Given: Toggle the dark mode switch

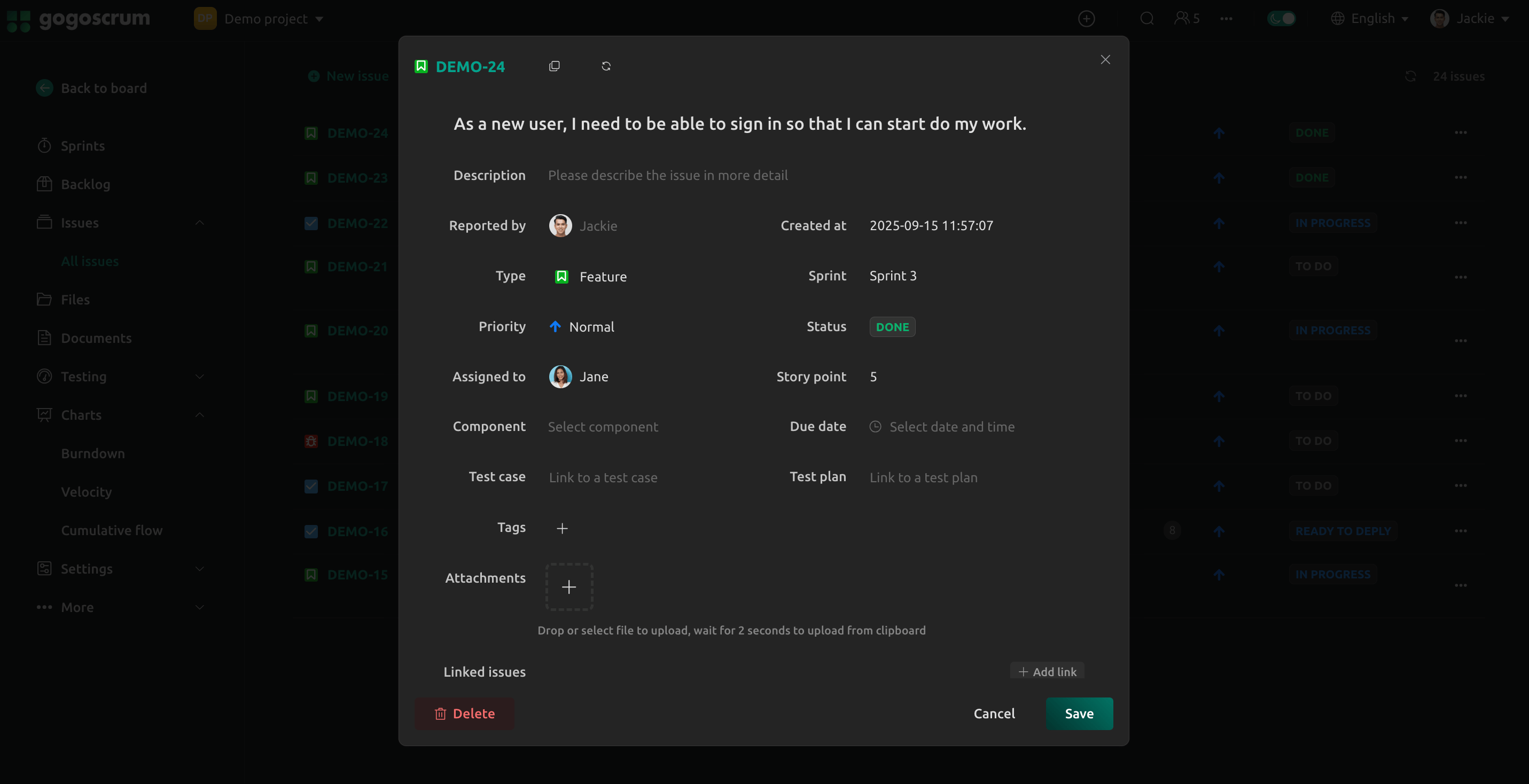Looking at the screenshot, I should 1281,18.
